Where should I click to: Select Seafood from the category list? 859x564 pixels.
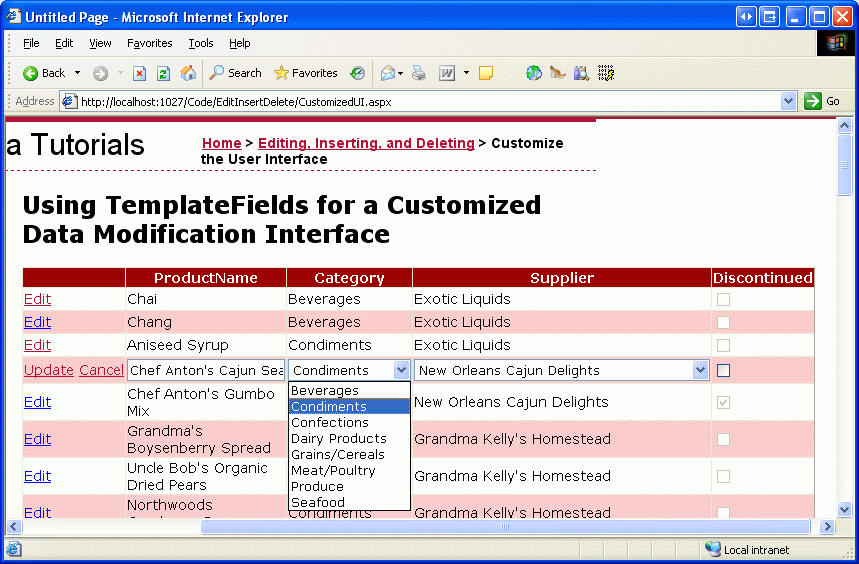pyautogui.click(x=318, y=502)
